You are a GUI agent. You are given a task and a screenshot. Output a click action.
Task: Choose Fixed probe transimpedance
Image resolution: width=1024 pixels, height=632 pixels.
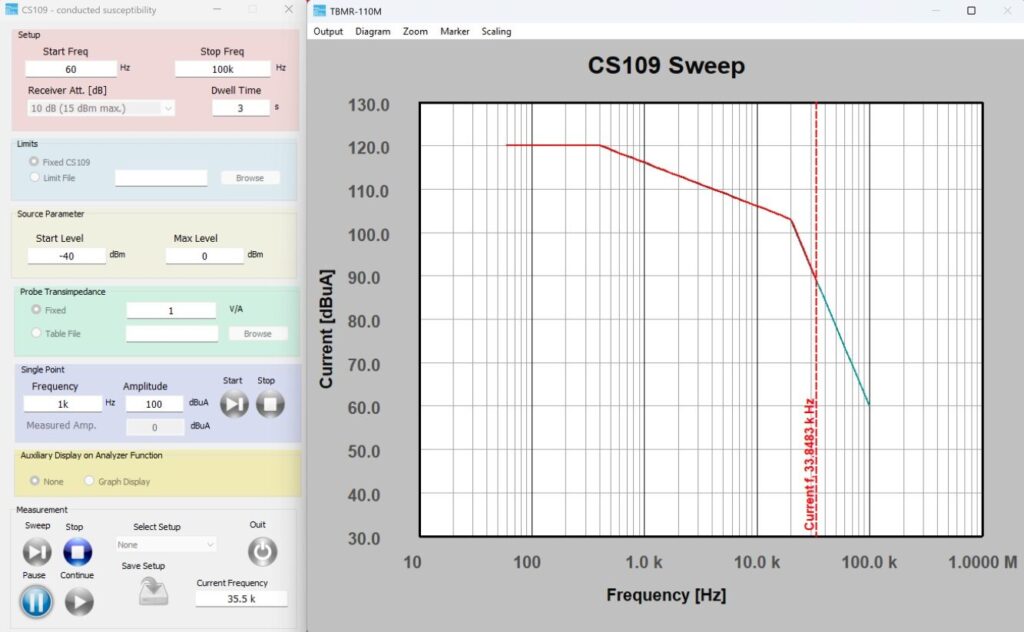point(36,309)
